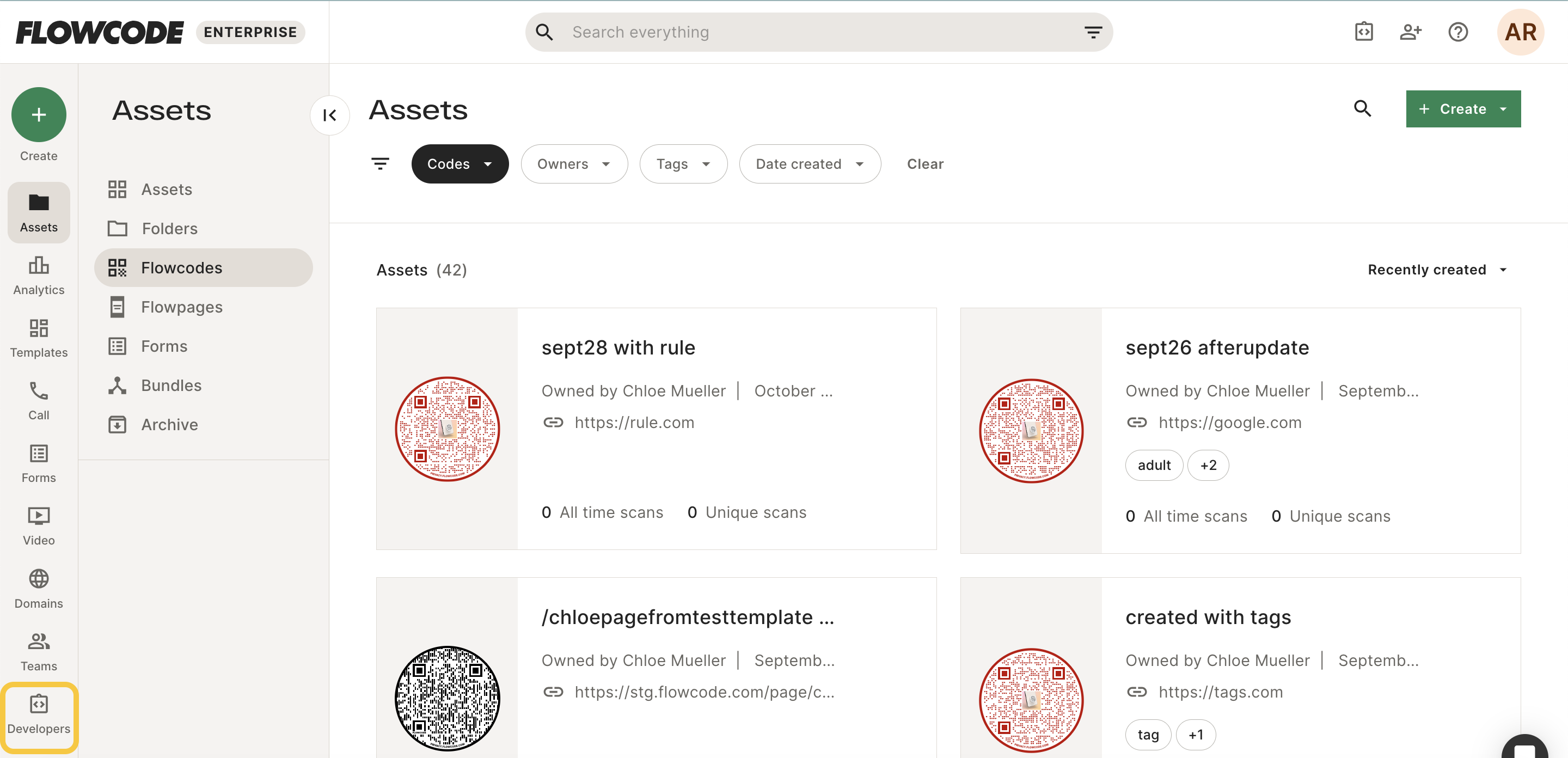
Task: Select Assets in the side panel menu
Action: 203,189
